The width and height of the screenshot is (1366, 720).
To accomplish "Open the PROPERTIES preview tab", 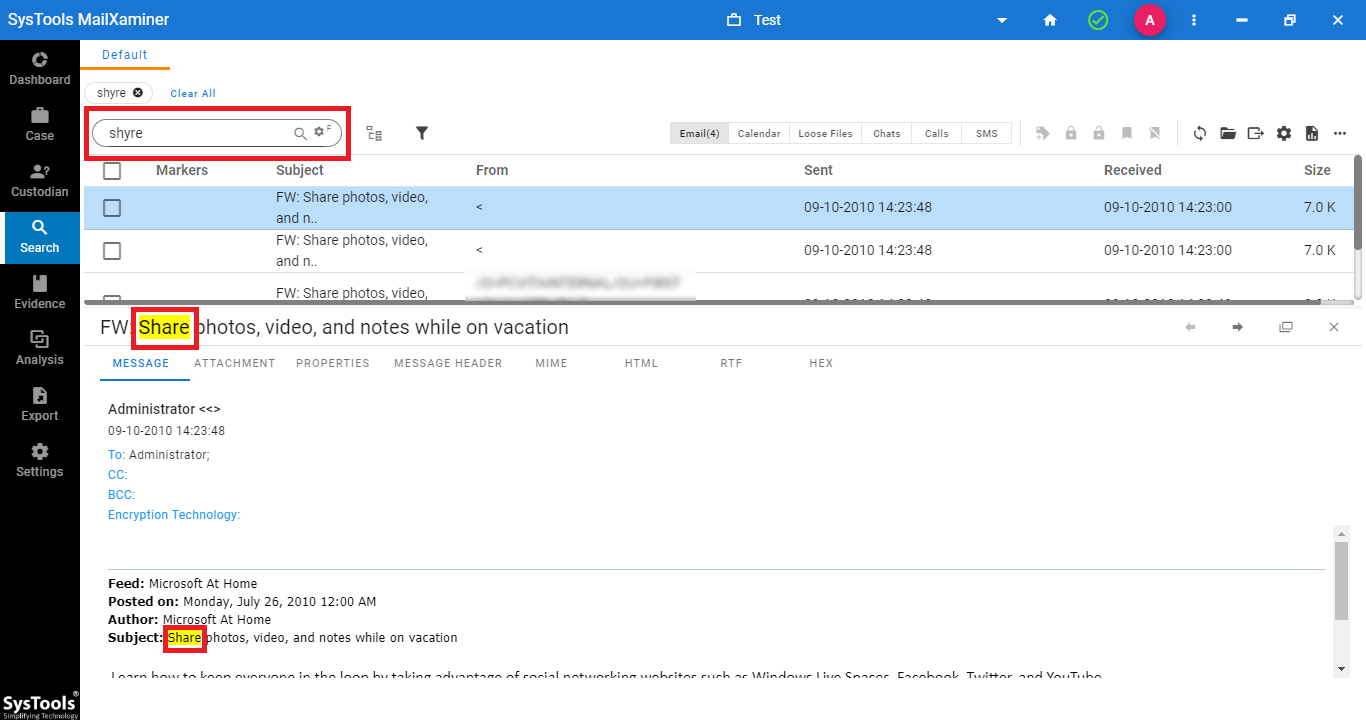I will tap(333, 363).
